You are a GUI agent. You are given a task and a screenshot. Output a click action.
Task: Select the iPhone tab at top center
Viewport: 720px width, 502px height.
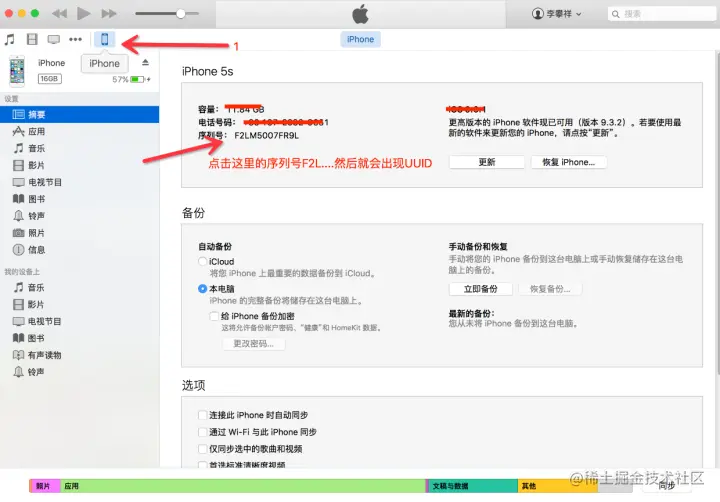pos(360,39)
